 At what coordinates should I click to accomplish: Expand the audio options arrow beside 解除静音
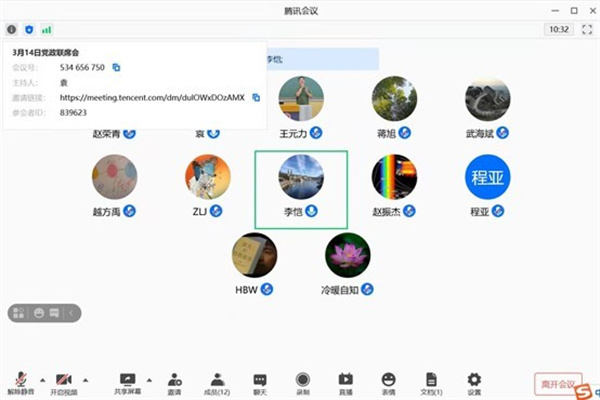(x=42, y=378)
